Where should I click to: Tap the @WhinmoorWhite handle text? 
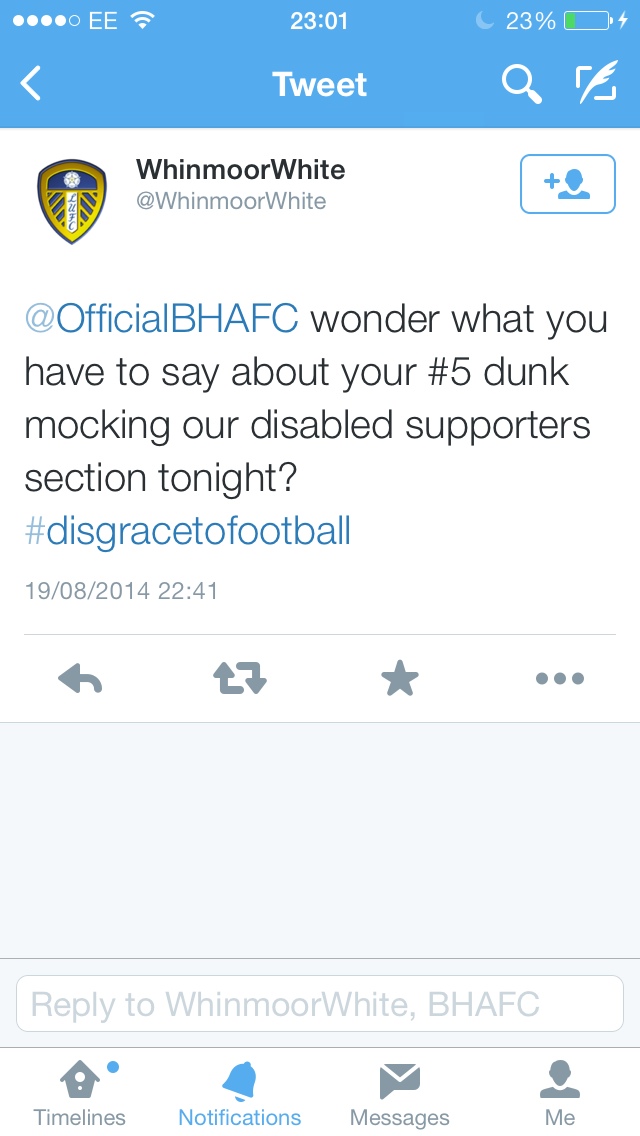(x=231, y=201)
